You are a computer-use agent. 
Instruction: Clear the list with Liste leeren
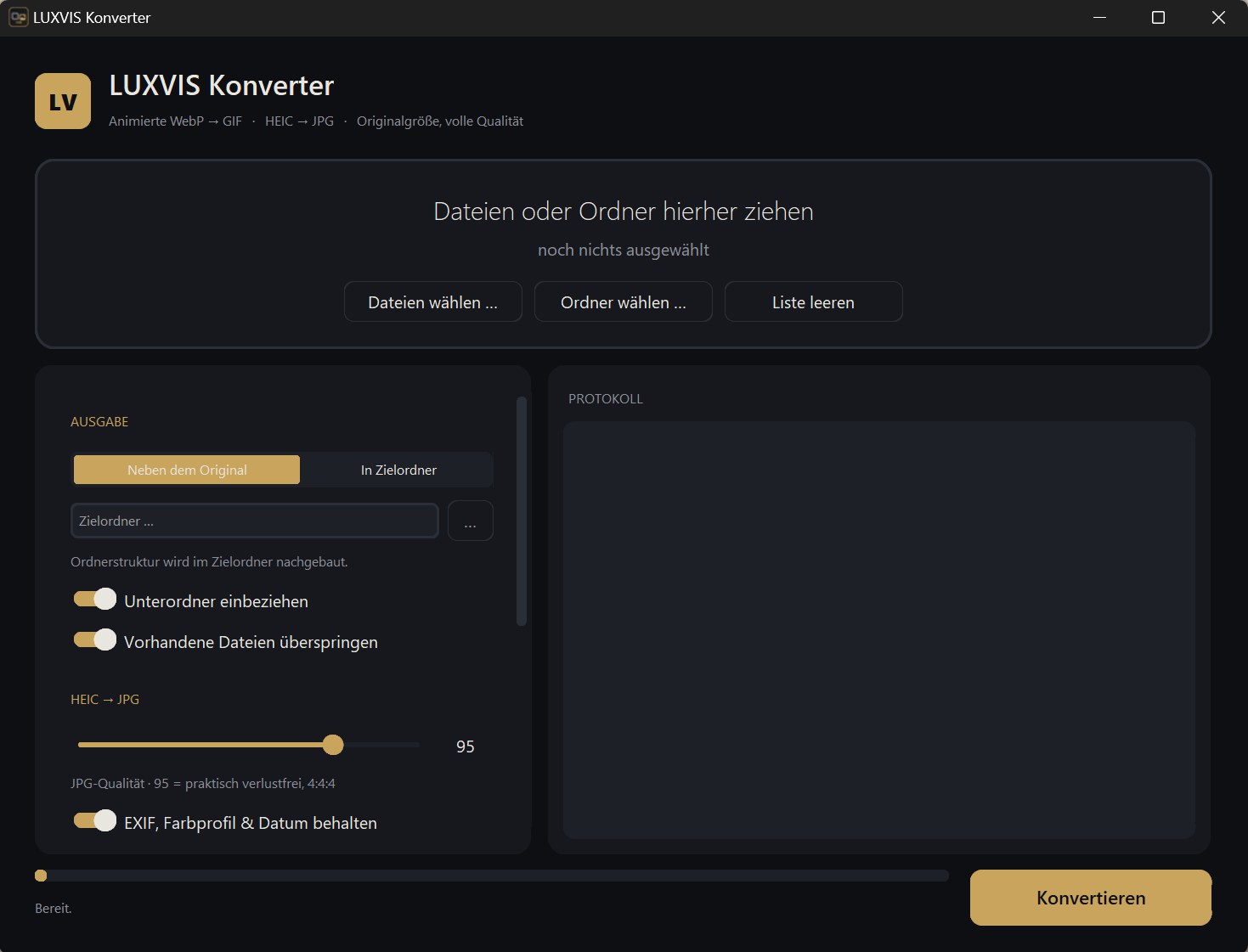coord(814,301)
